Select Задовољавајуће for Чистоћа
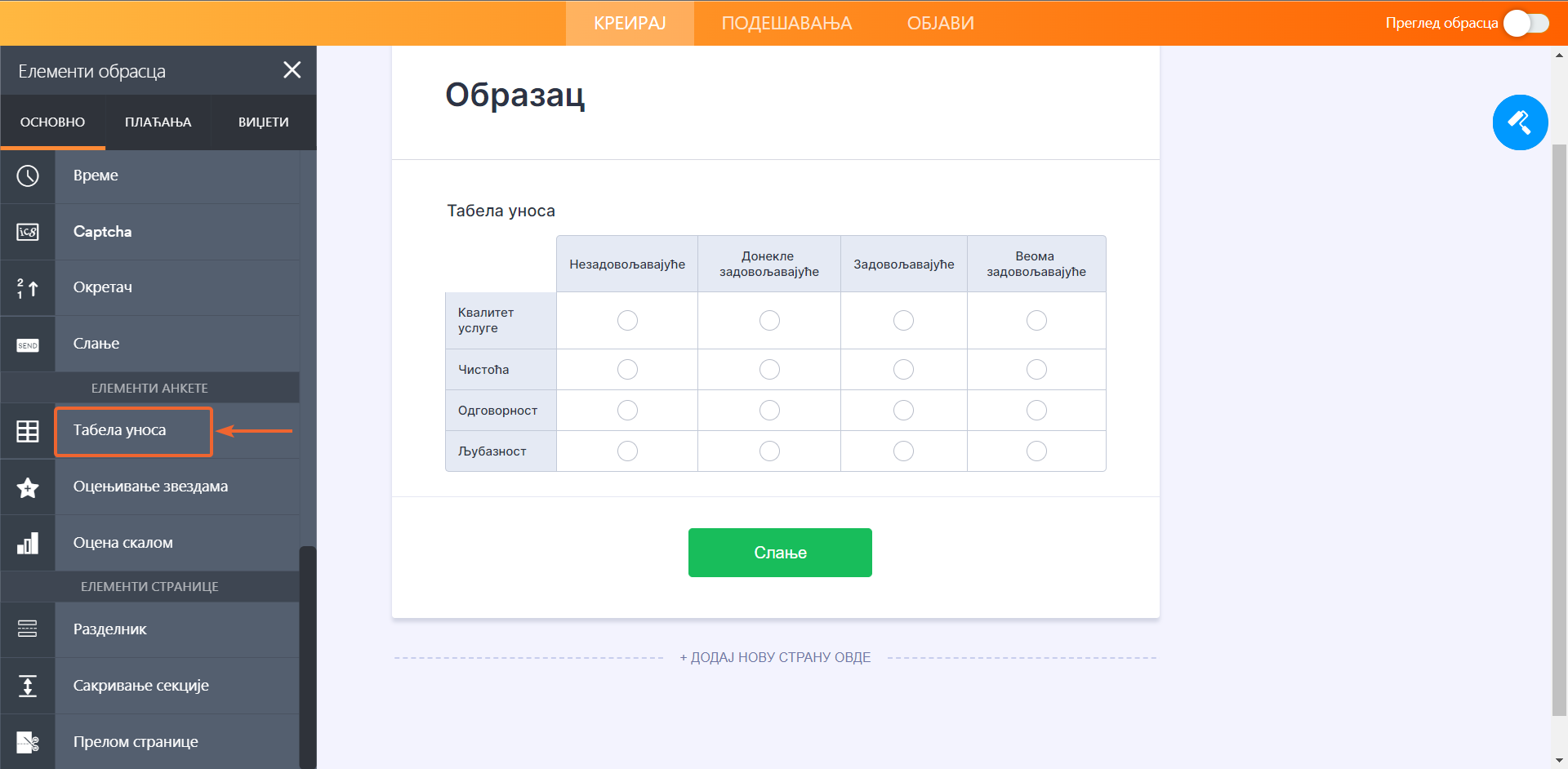Viewport: 1568px width, 769px height. coord(903,369)
